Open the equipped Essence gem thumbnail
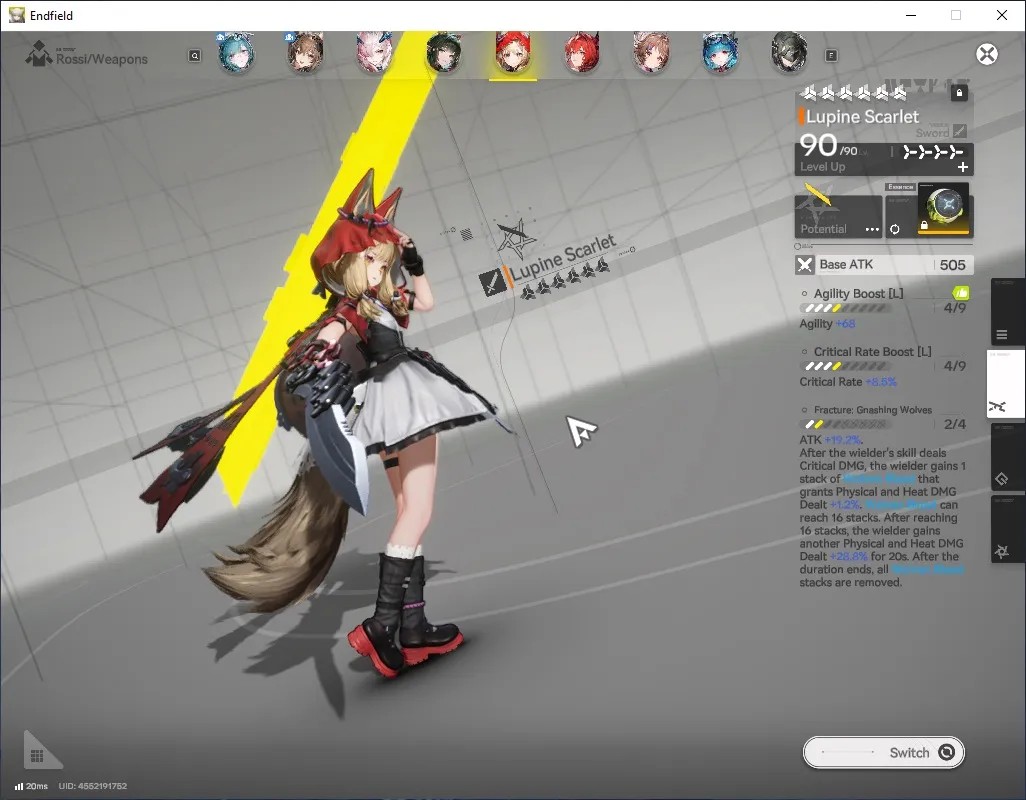 (x=943, y=208)
